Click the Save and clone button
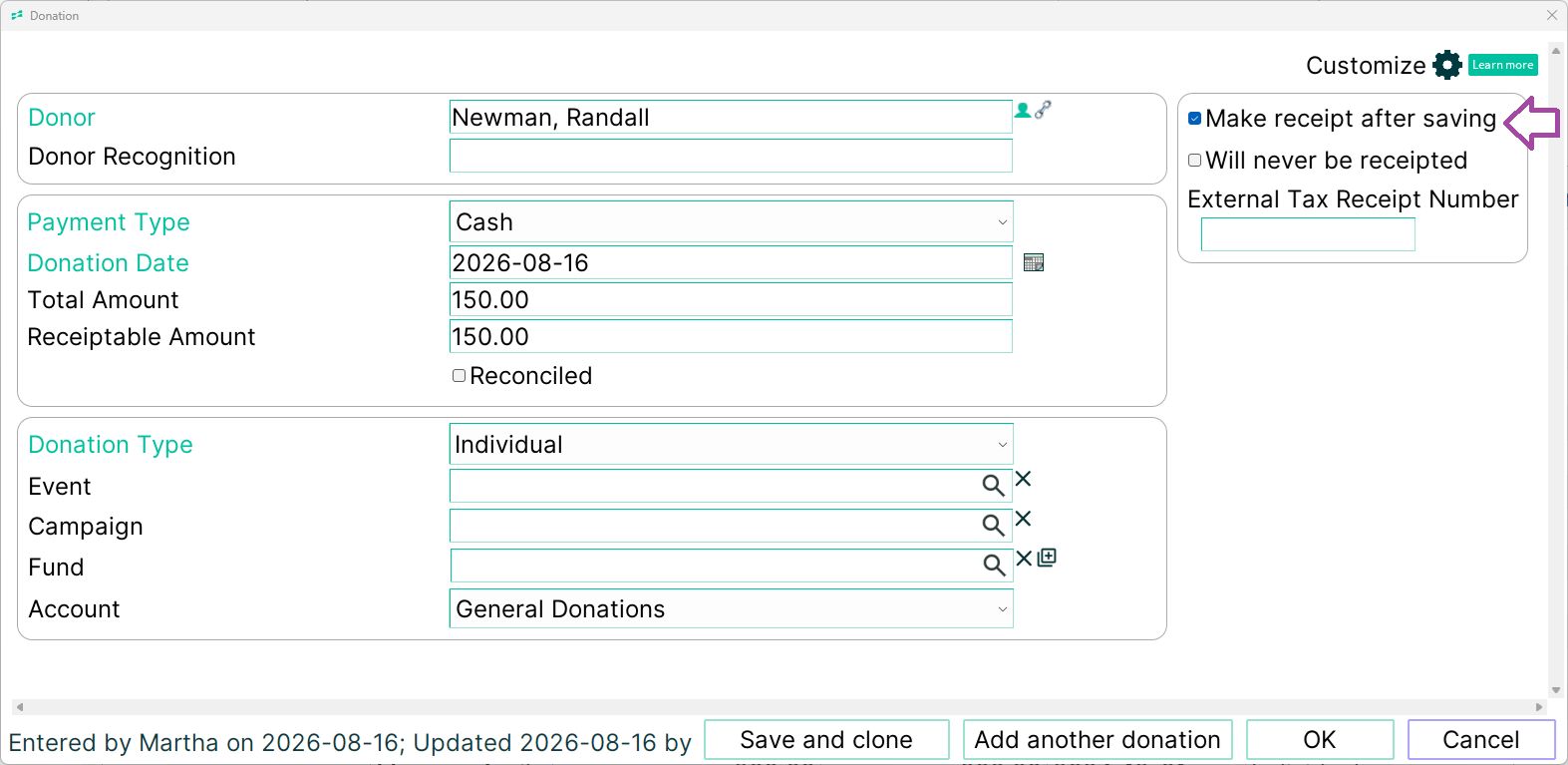The height and width of the screenshot is (765, 1568). point(826,740)
